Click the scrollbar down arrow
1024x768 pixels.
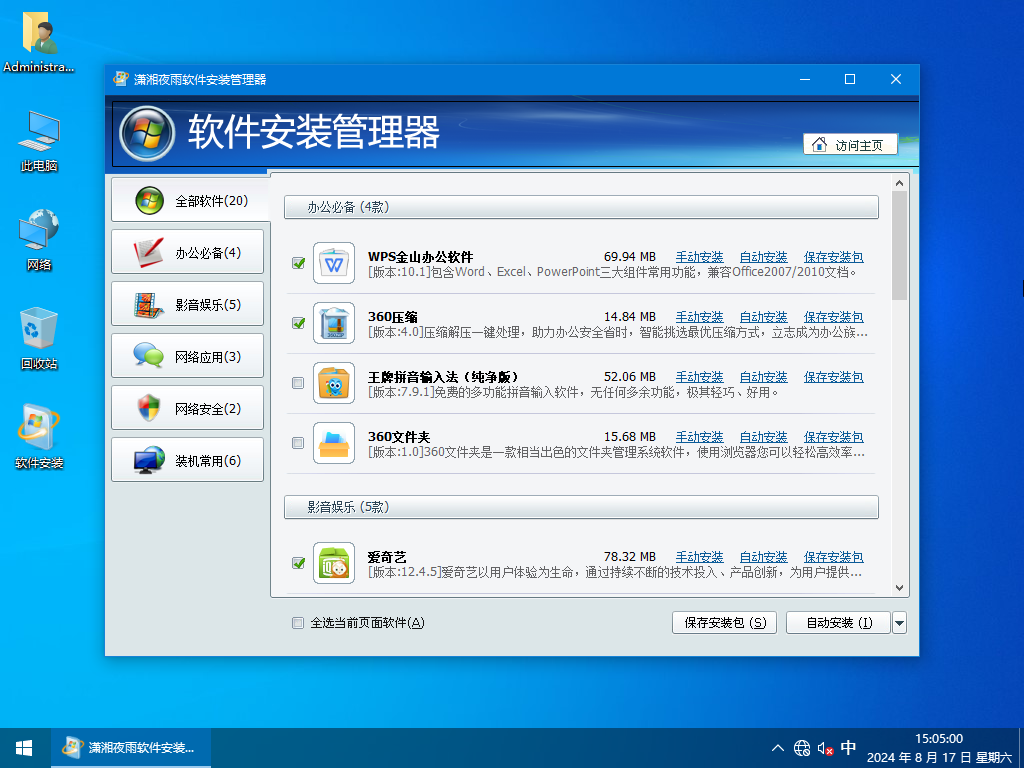[899, 588]
